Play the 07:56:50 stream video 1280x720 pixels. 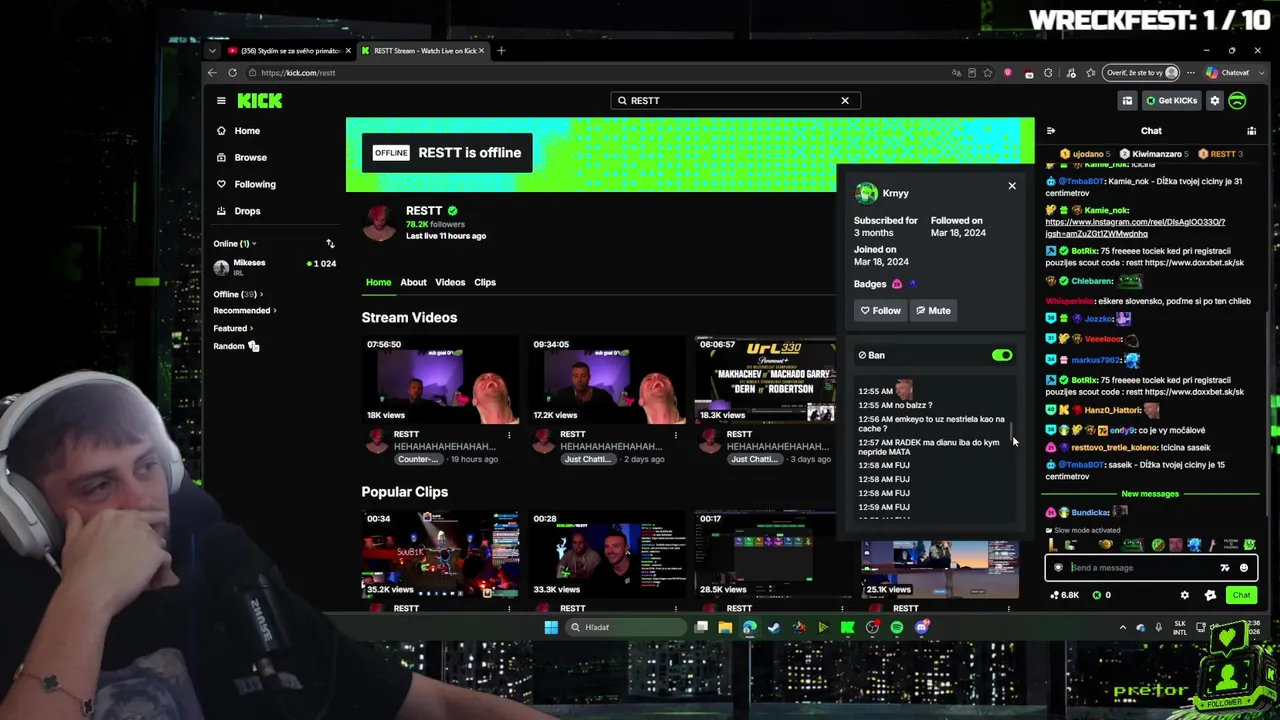tap(440, 380)
